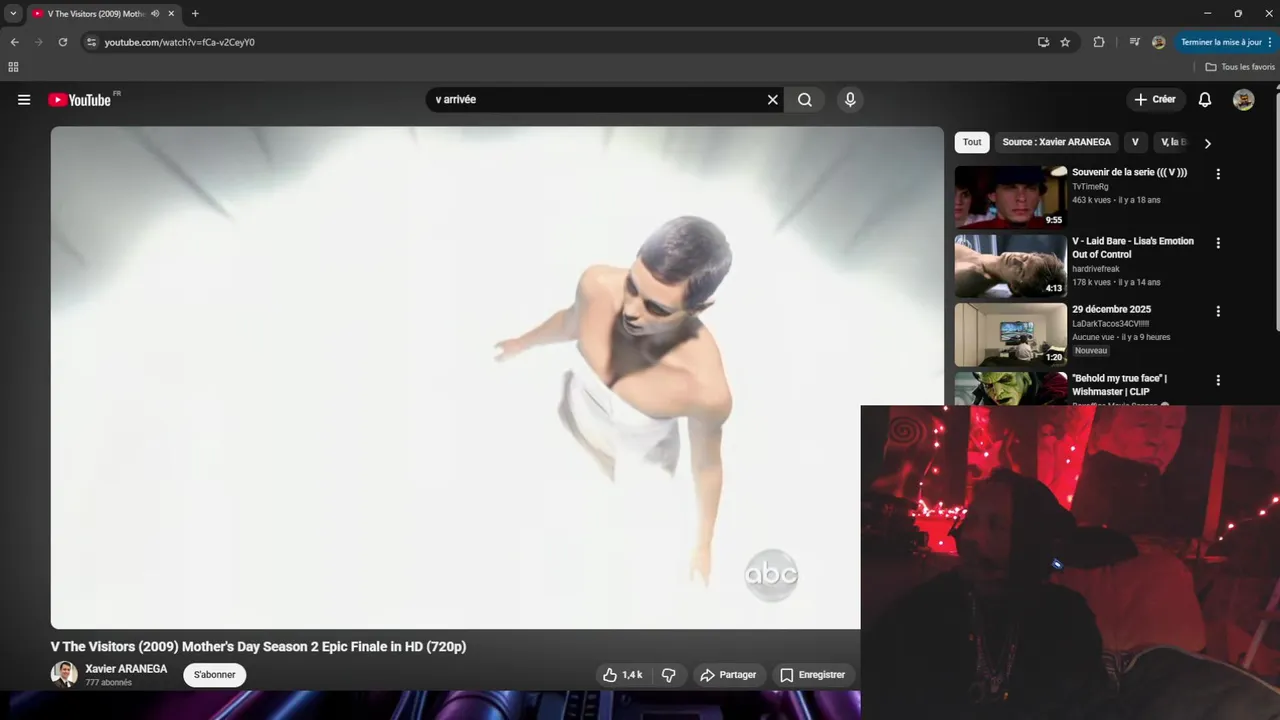Clear the search box with the X
The height and width of the screenshot is (720, 1280).
pos(772,100)
